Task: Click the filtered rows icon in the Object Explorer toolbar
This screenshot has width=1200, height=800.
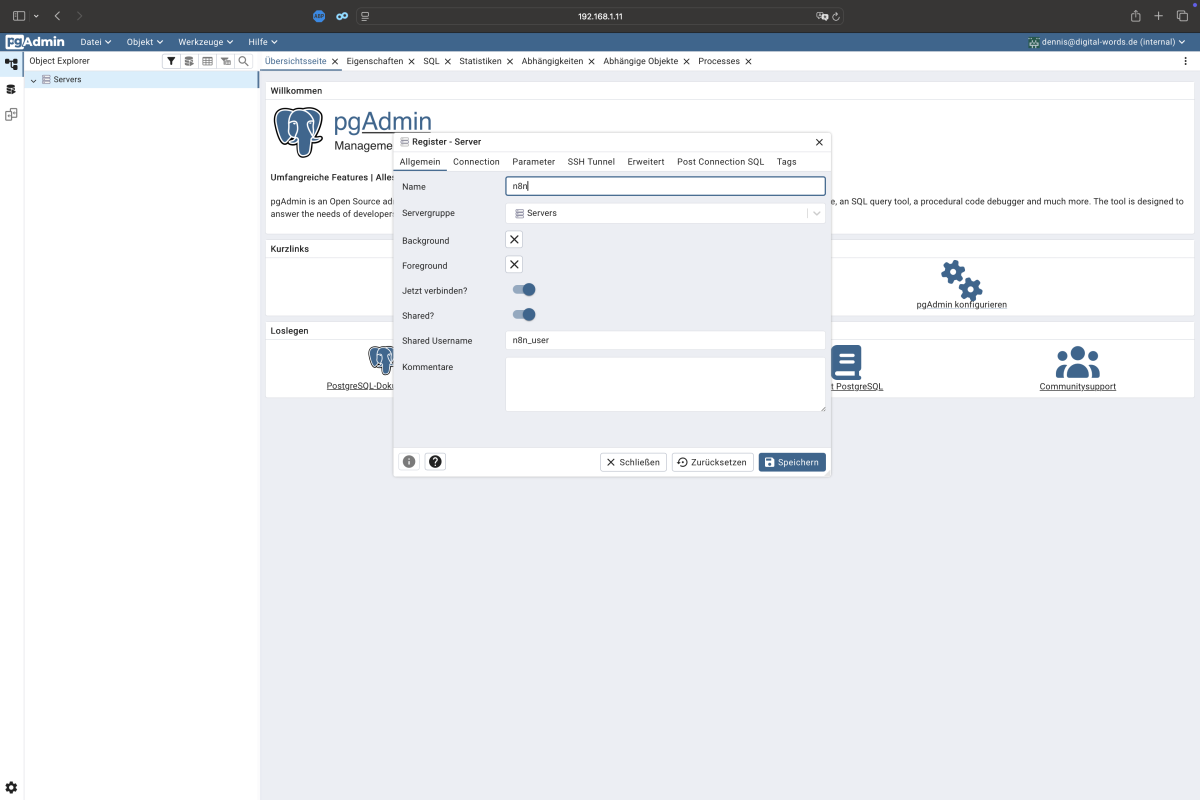Action: click(x=225, y=61)
